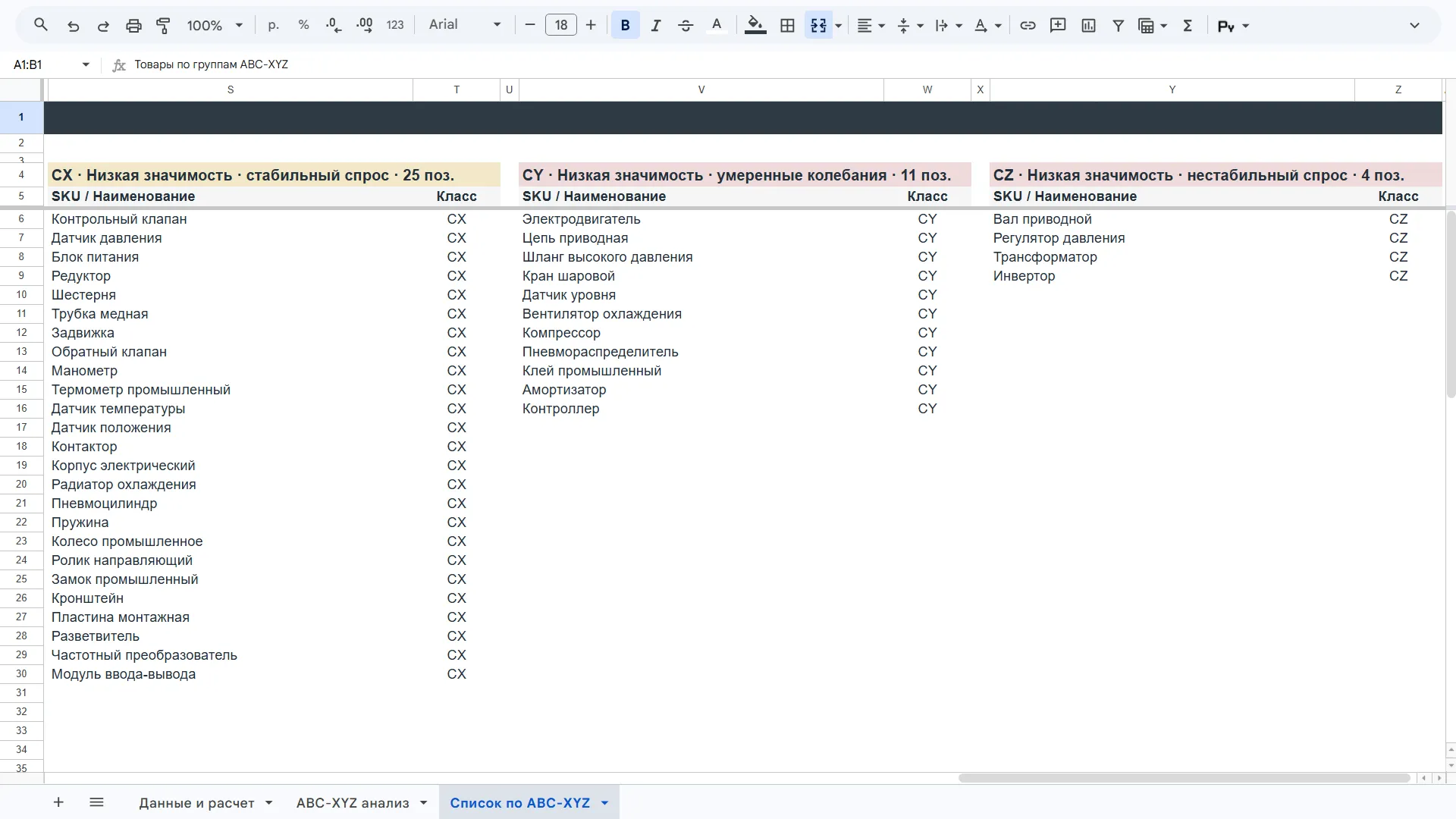Switch to ABC-XYZ анализ tab

pyautogui.click(x=353, y=803)
